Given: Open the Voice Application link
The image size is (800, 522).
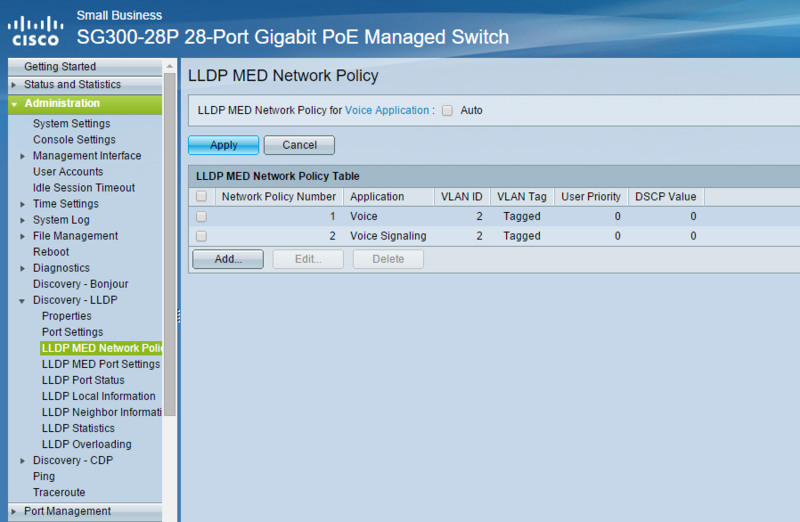Looking at the screenshot, I should click(x=386, y=111).
